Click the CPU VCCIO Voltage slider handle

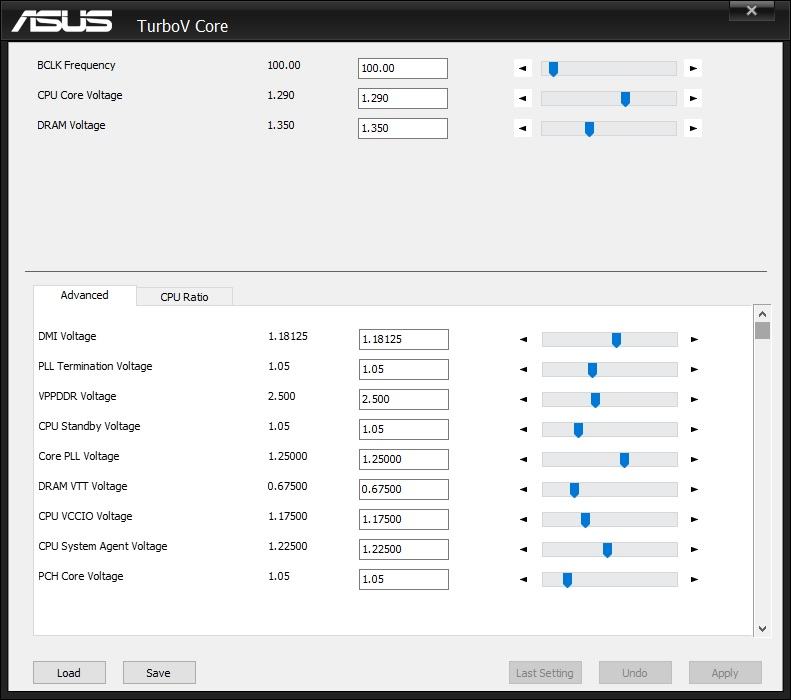[x=585, y=520]
